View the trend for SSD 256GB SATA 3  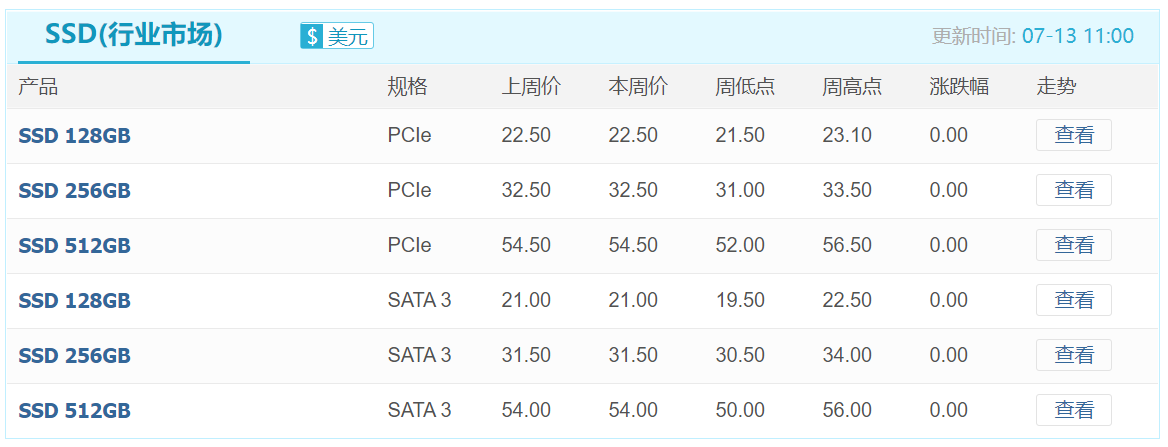[x=1073, y=355]
